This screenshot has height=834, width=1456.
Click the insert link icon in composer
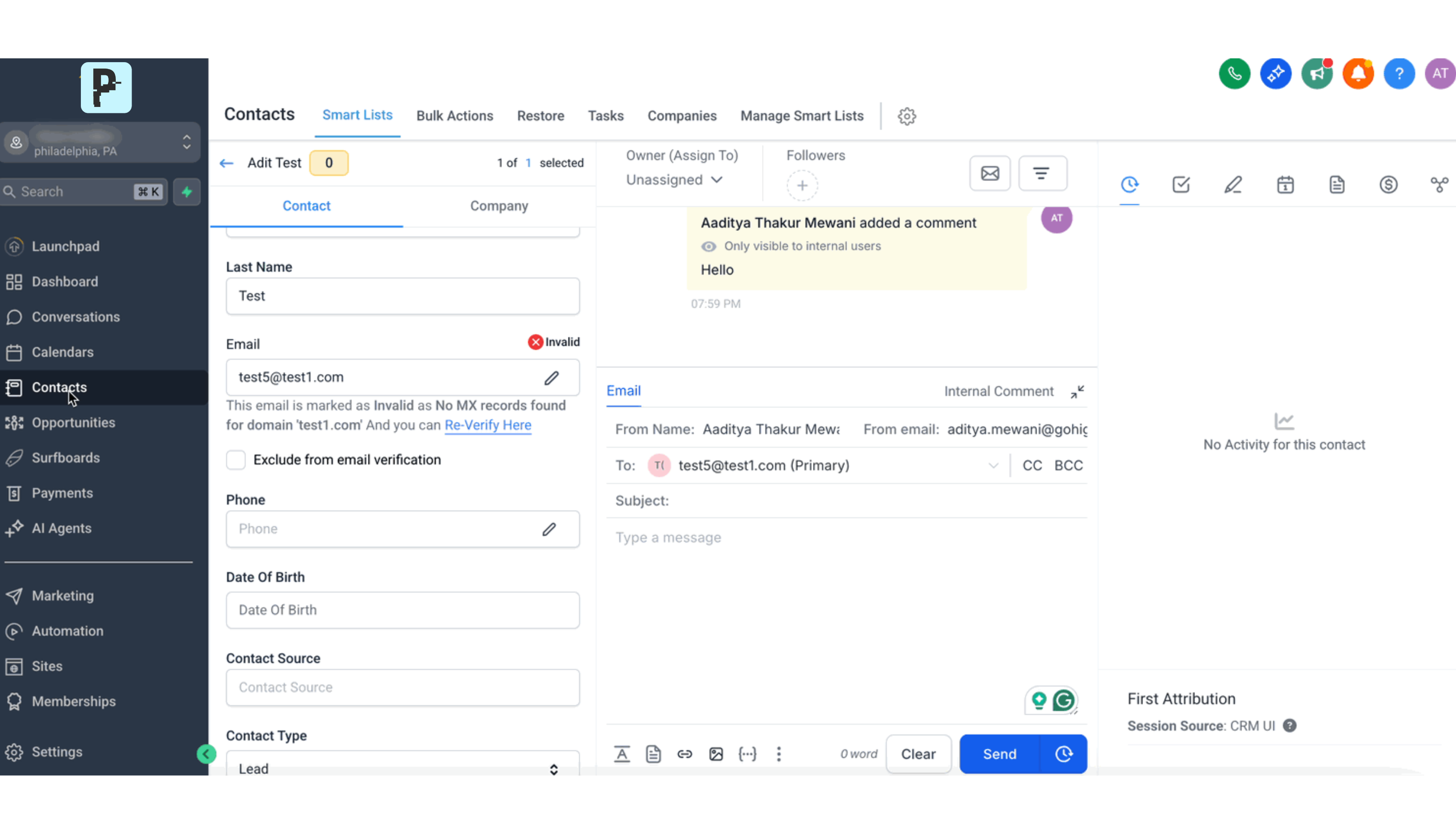pos(685,754)
